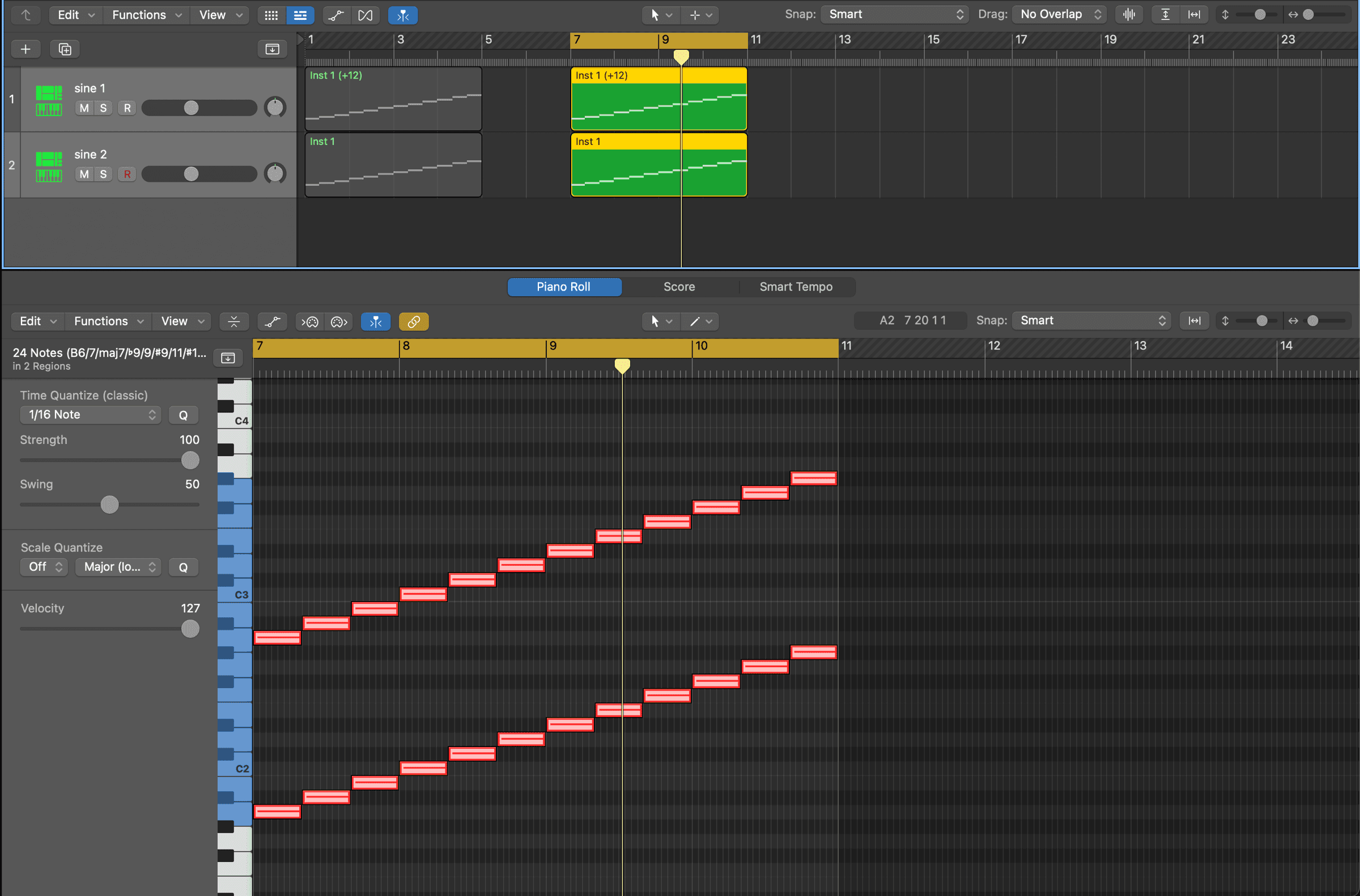Image resolution: width=1360 pixels, height=896 pixels.
Task: Click the sine 2 pan knob
Action: (x=275, y=174)
